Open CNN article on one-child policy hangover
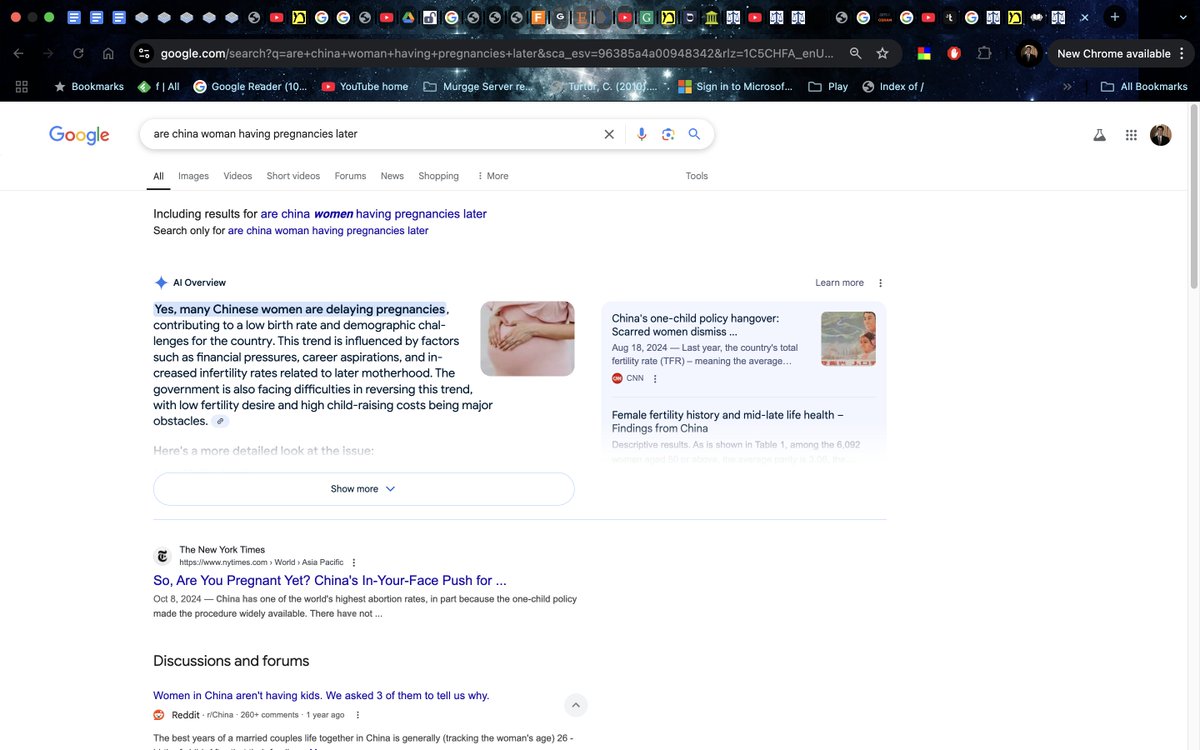Viewport: 1200px width, 750px height. [695, 325]
